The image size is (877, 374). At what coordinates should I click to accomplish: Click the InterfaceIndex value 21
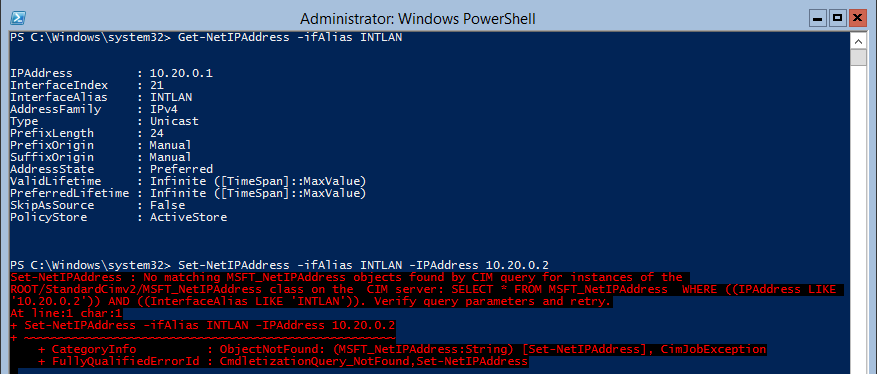(157, 85)
